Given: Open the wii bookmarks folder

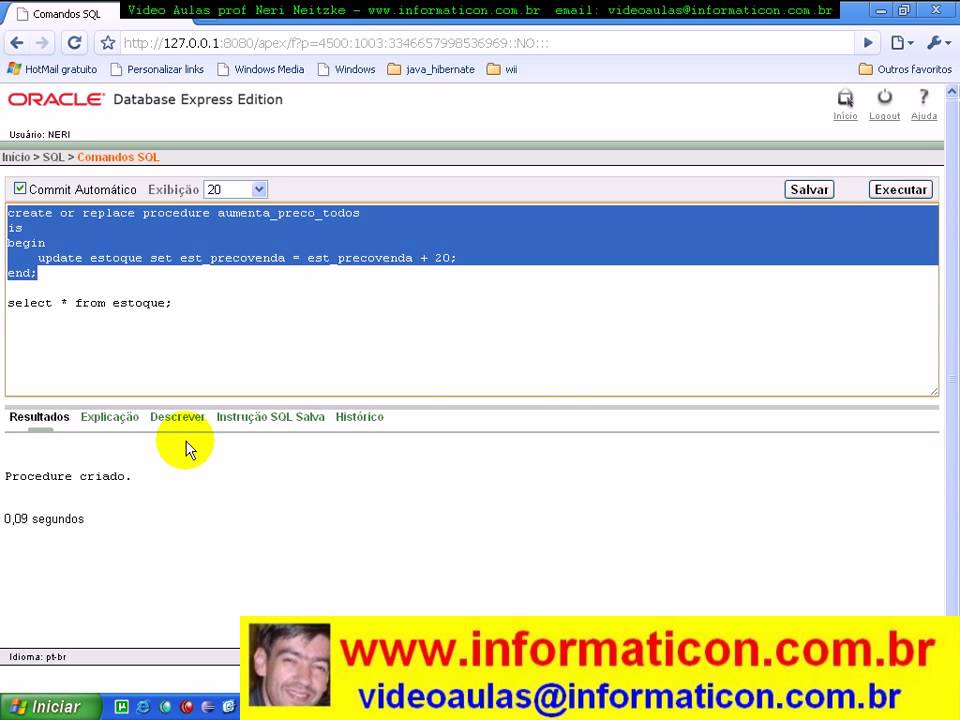Looking at the screenshot, I should 502,69.
